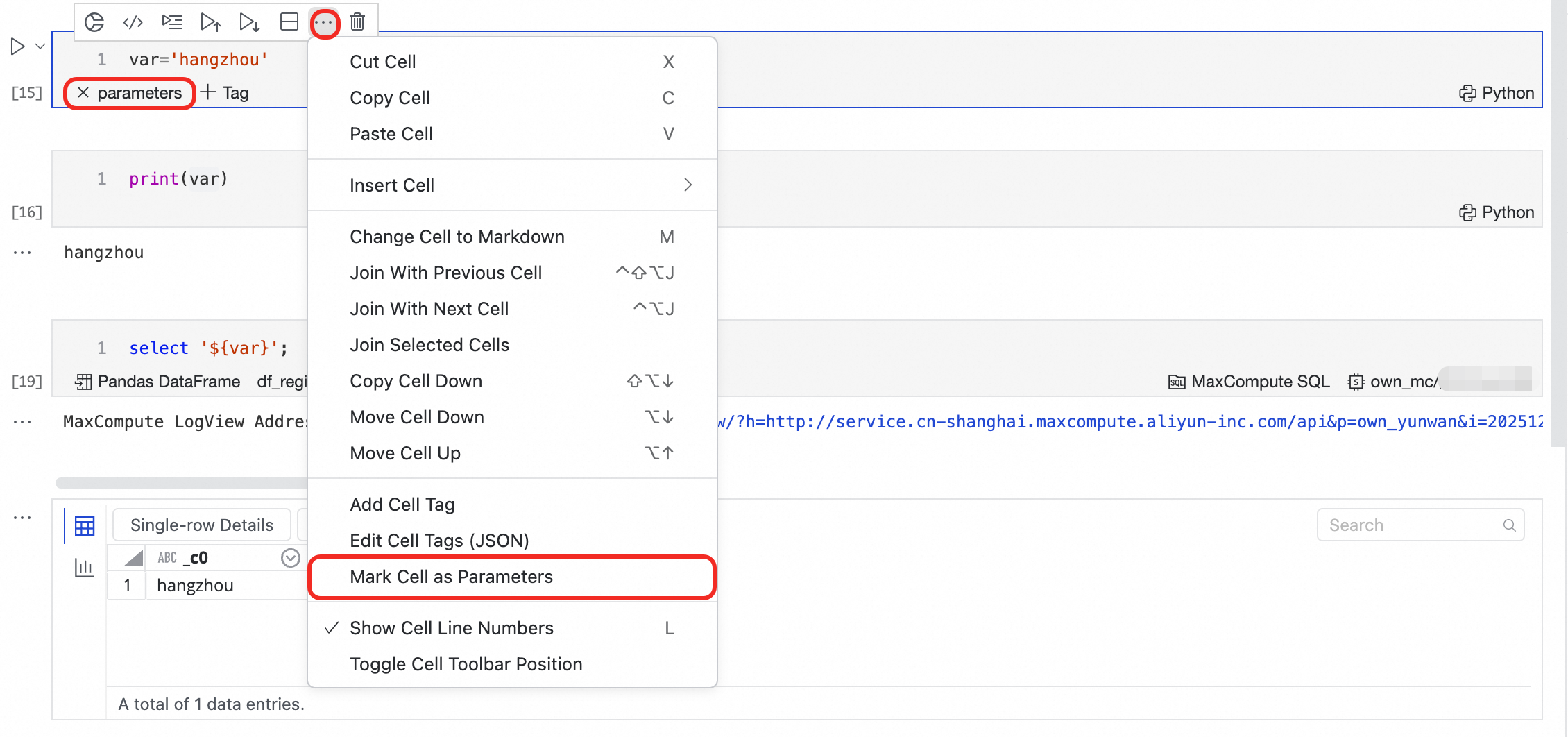Run cells above icon in toolbar

(210, 22)
